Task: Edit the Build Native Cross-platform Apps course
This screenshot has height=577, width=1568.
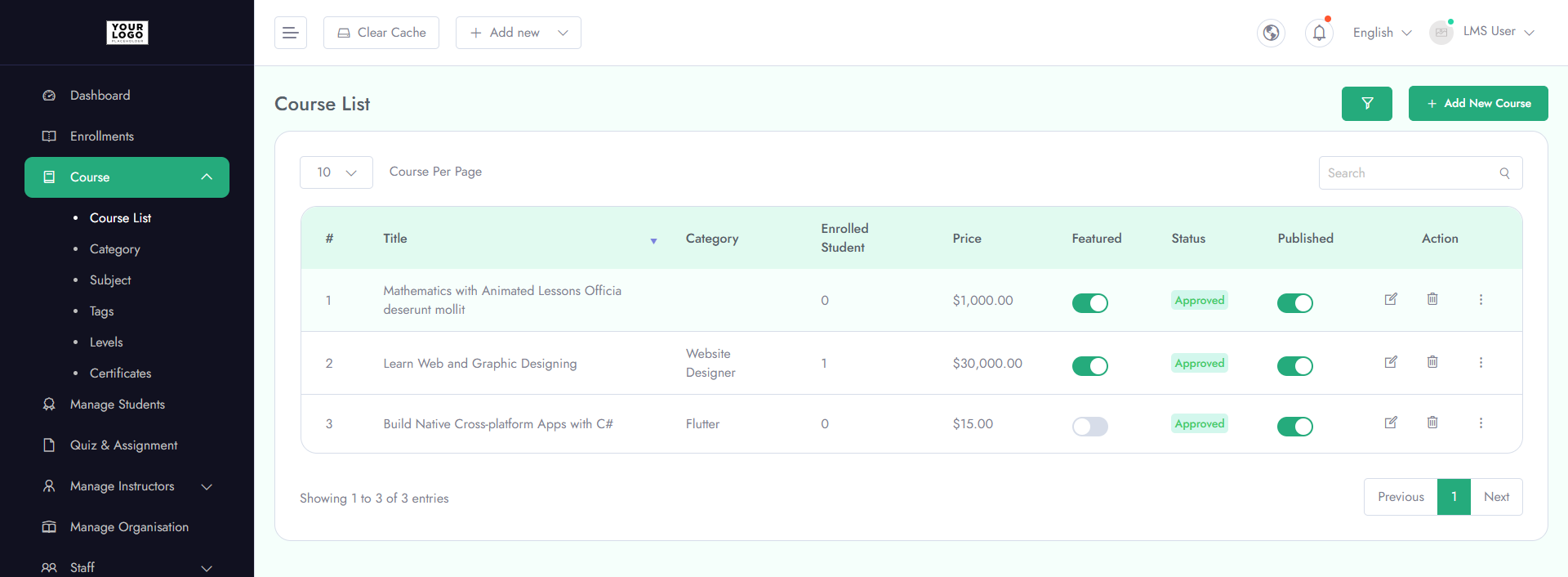Action: (x=1391, y=423)
